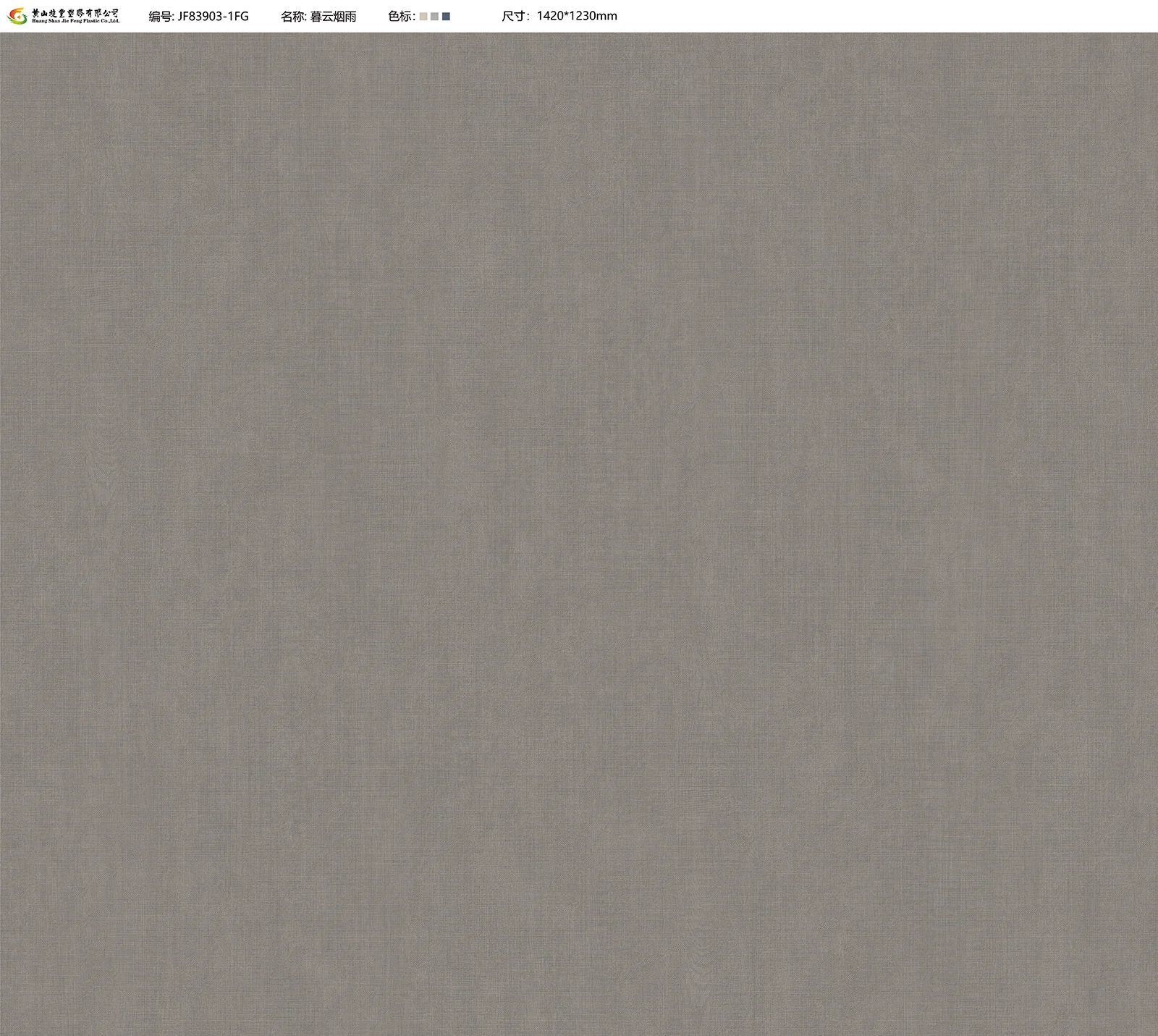The image size is (1158, 1036).
Task: Pick the middle gray color swatch
Action: pyautogui.click(x=434, y=17)
